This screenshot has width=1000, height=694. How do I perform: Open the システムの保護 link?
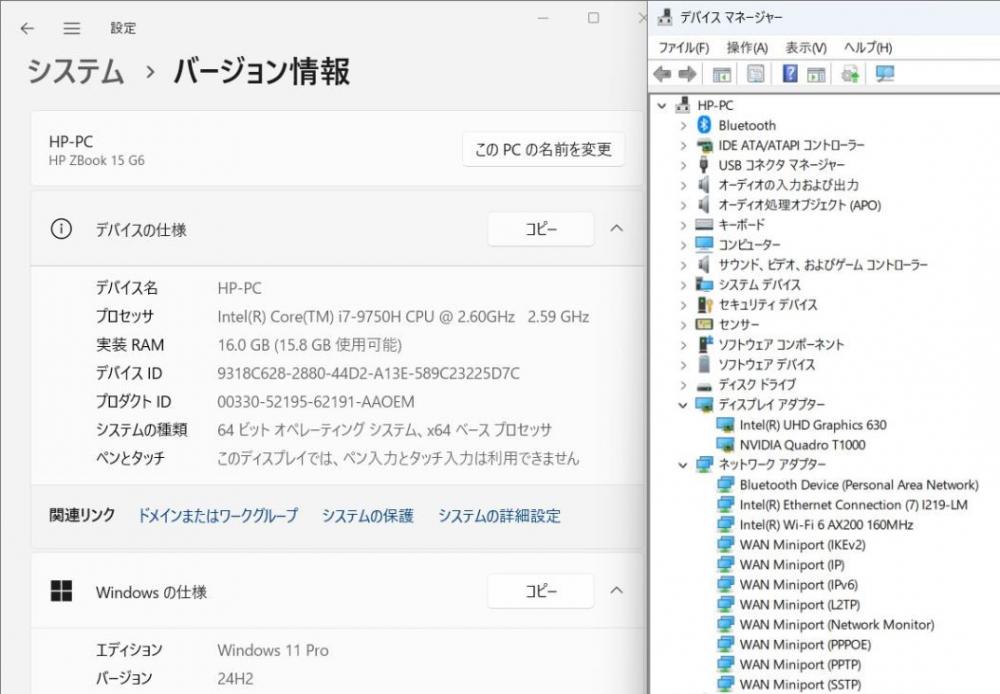pos(367,515)
